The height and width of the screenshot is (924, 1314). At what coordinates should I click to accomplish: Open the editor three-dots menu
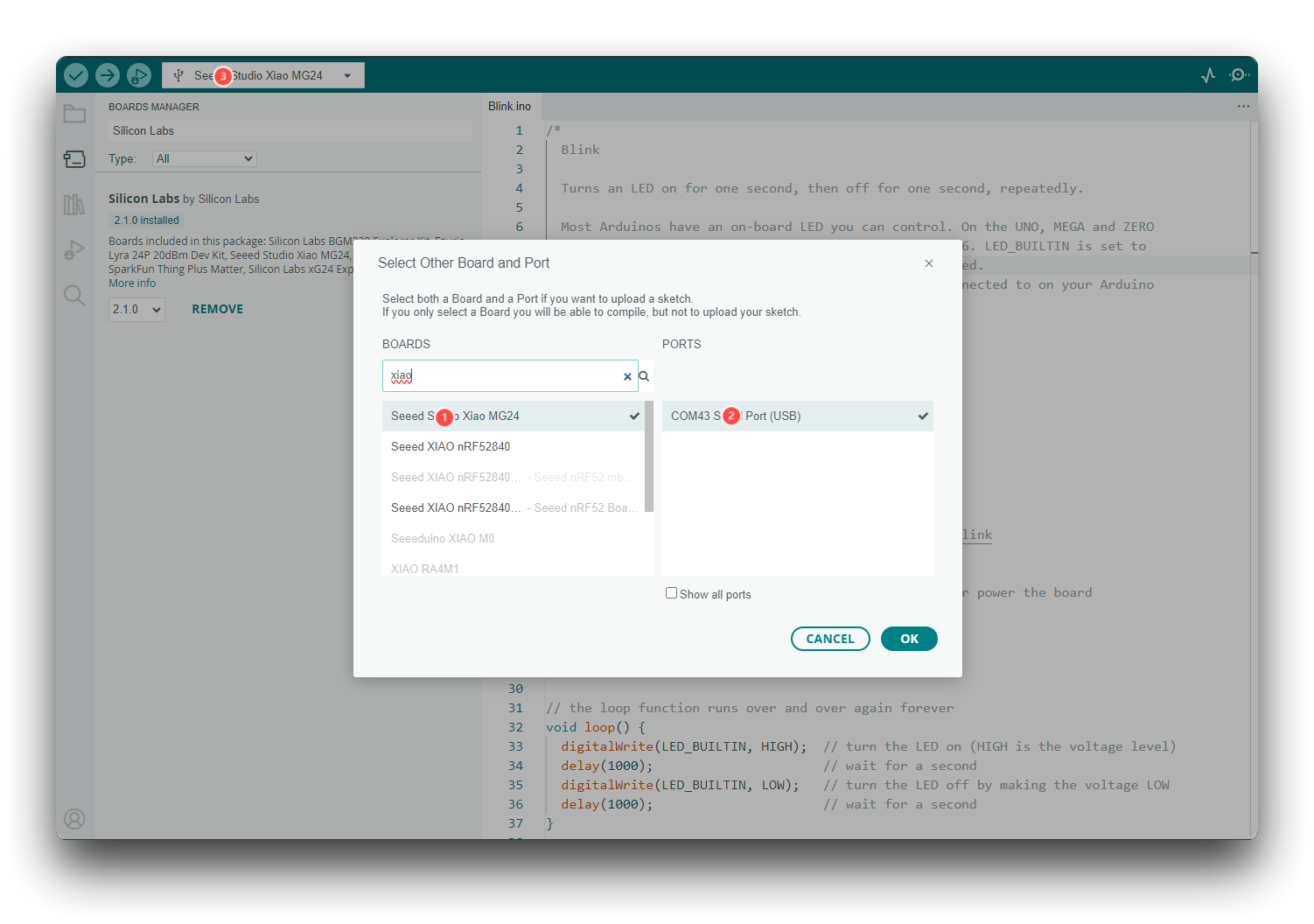point(1243,106)
